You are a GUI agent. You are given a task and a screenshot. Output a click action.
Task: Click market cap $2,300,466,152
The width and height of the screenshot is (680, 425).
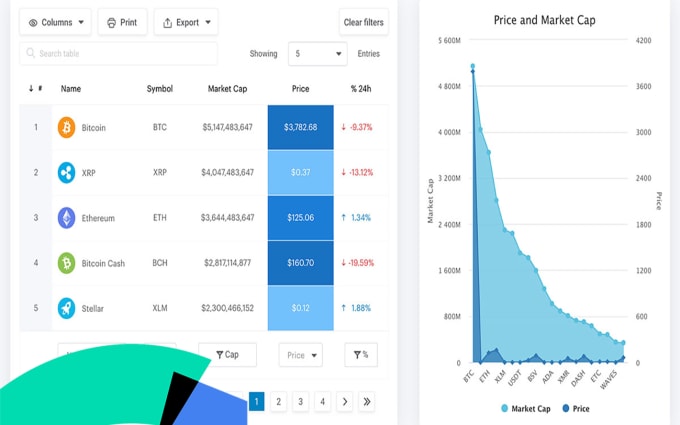227,308
